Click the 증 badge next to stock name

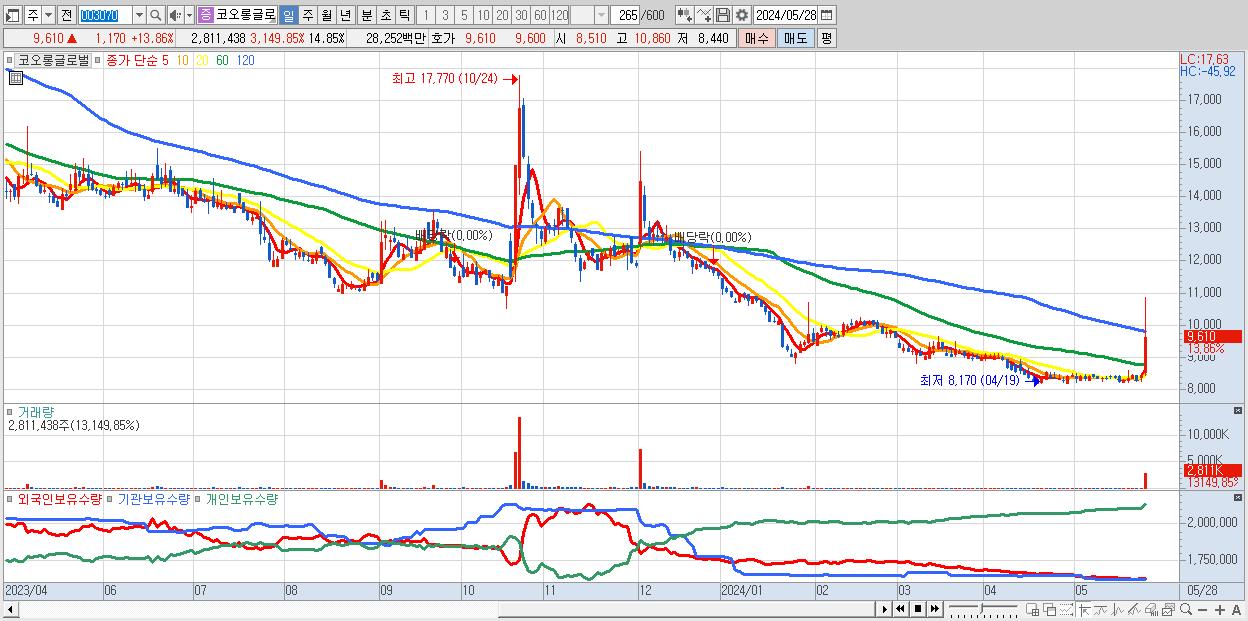[x=206, y=15]
